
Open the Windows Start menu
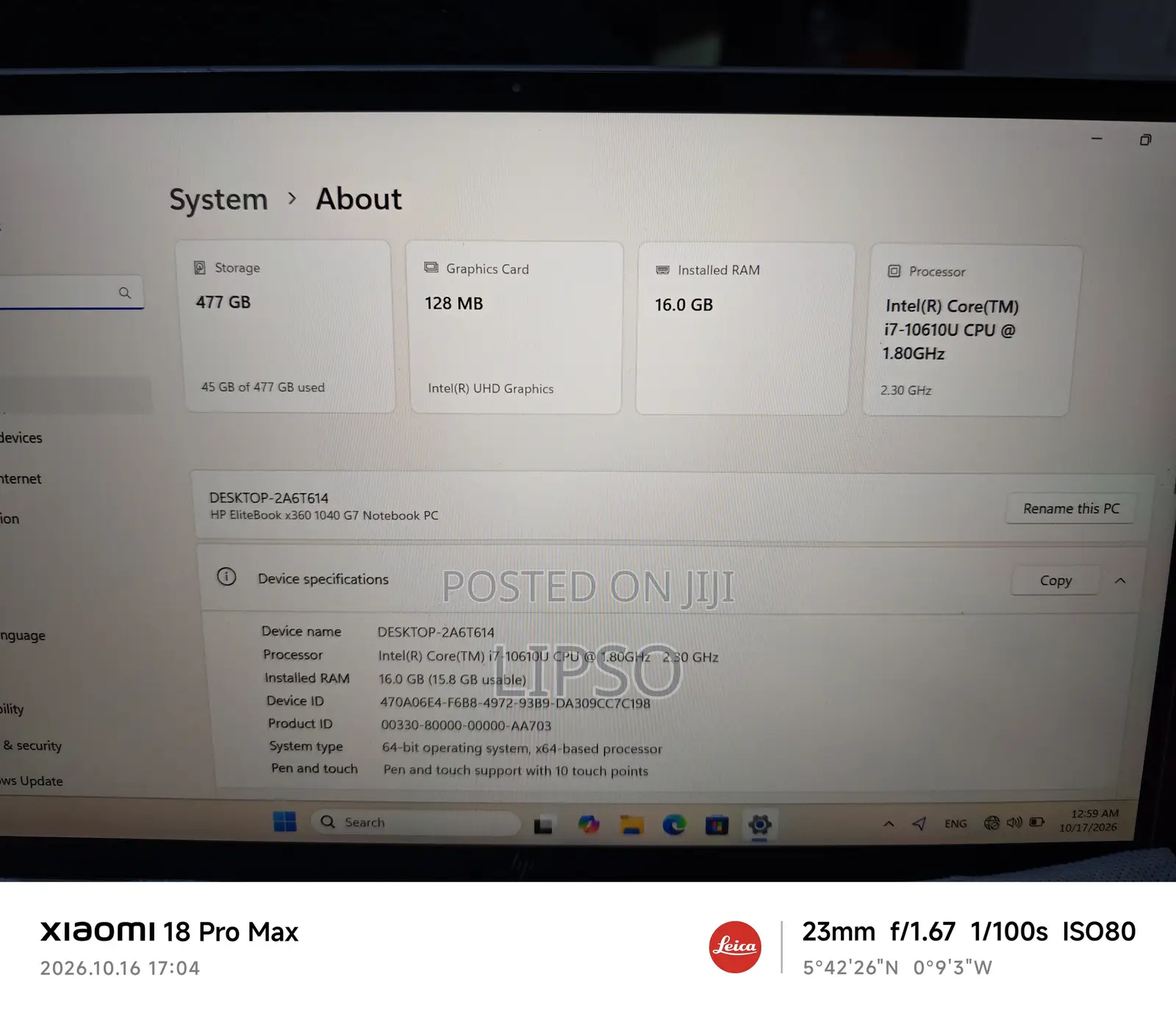tap(284, 822)
